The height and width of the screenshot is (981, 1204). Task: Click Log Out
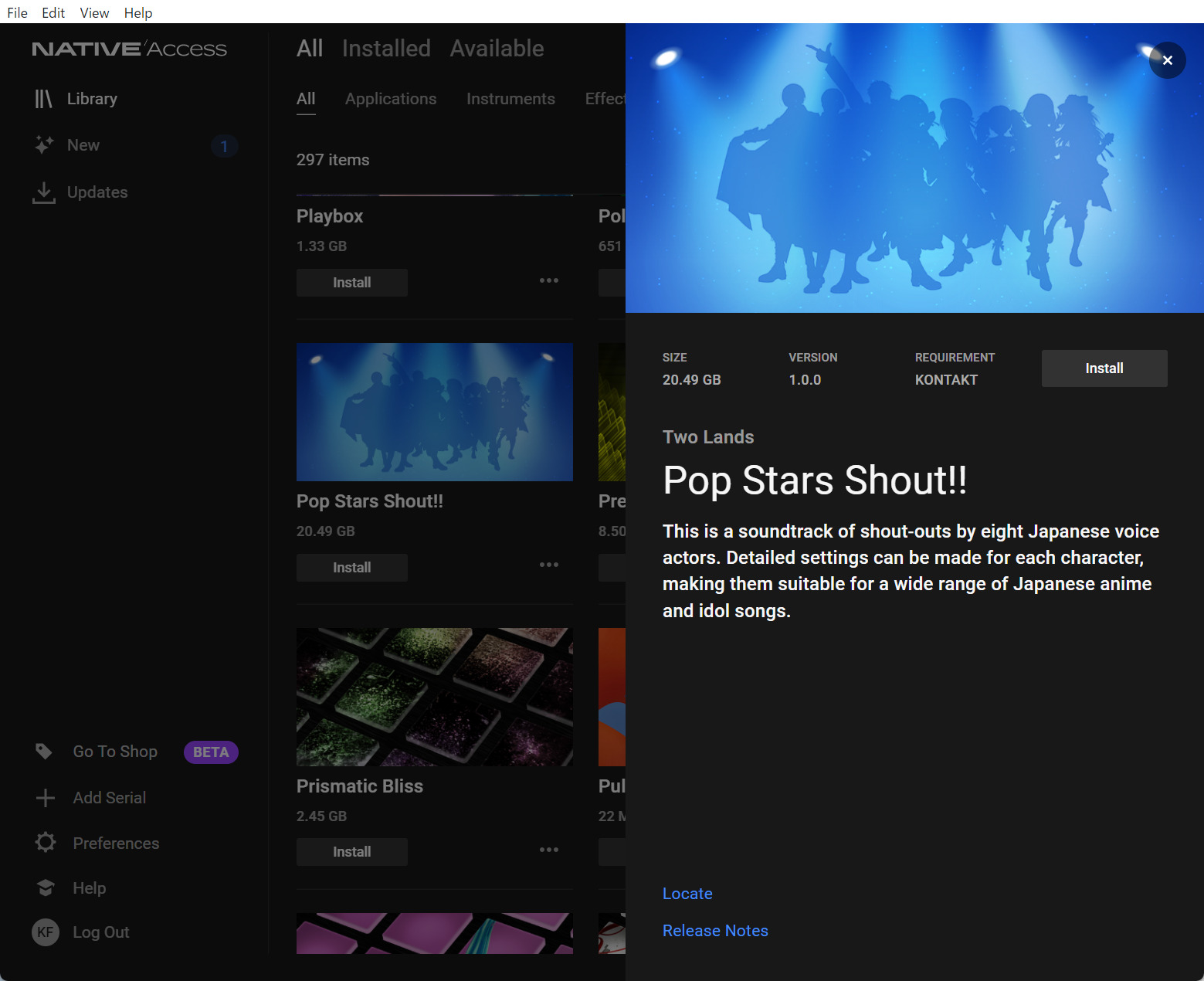pos(101,932)
